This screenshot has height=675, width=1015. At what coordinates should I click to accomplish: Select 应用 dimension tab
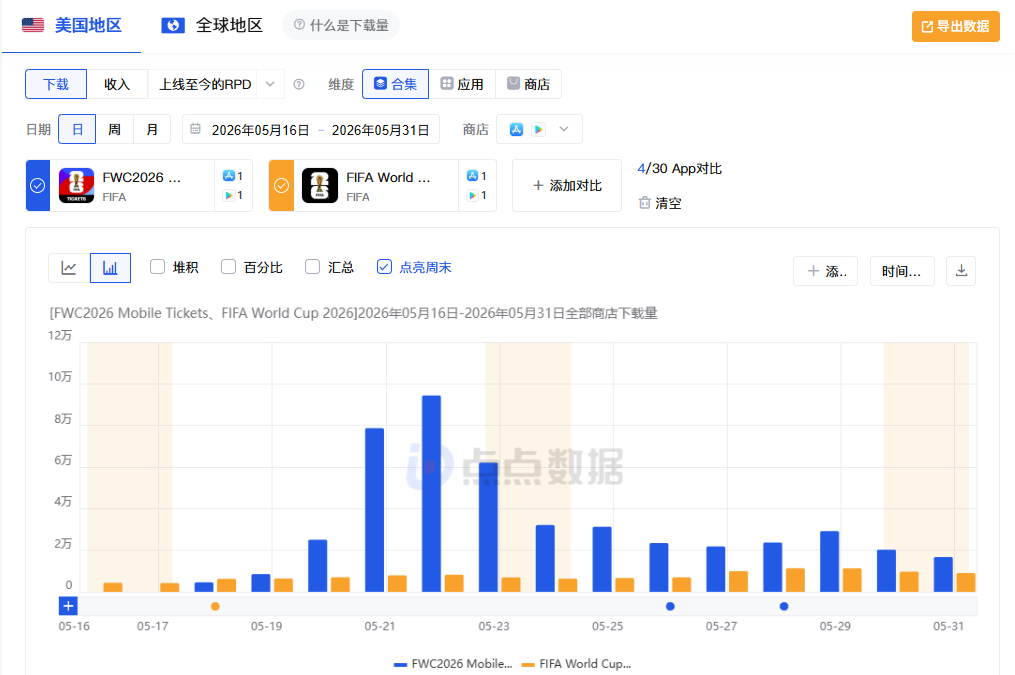point(462,84)
